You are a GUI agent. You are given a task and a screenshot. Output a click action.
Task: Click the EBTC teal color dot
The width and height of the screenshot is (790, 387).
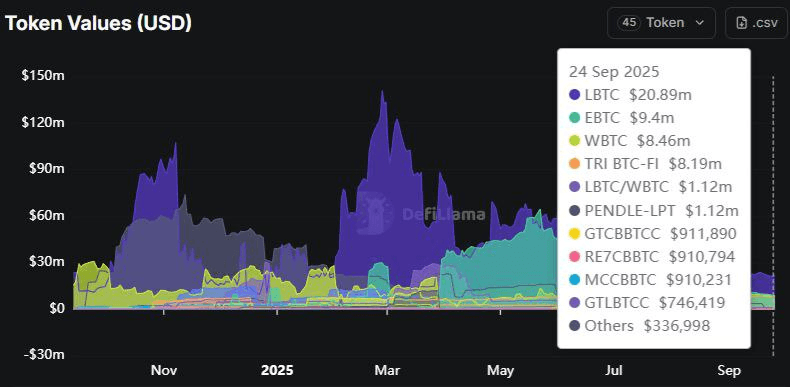pyautogui.click(x=575, y=118)
